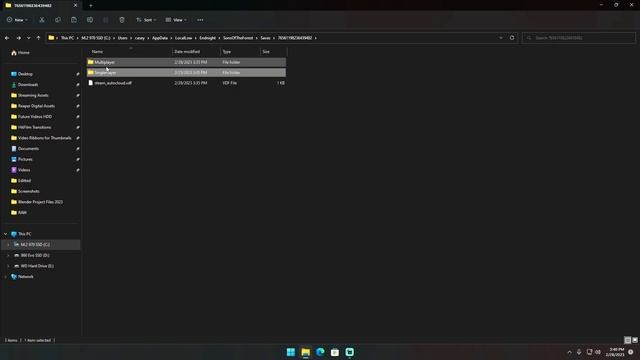Expand the address bar history dropdown
The image size is (640, 360).
[x=501, y=38]
